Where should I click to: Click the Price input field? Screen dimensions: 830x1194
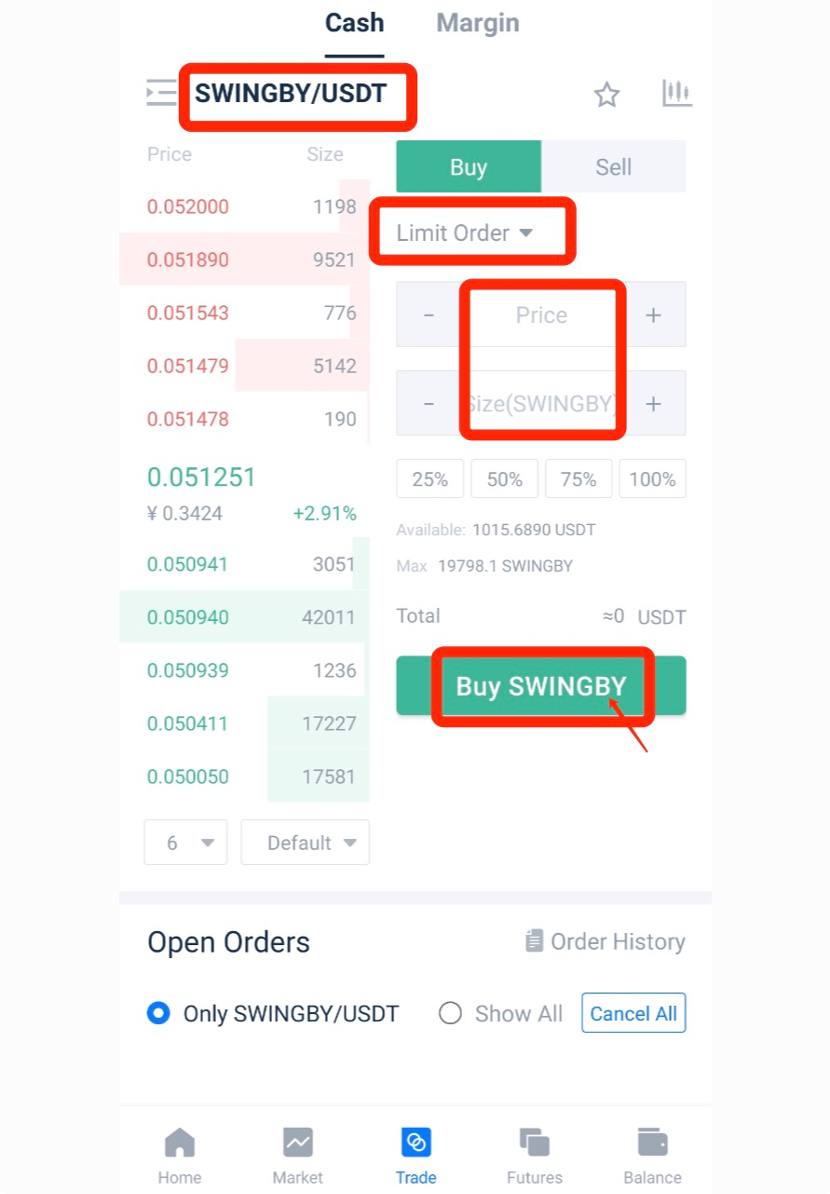point(541,315)
